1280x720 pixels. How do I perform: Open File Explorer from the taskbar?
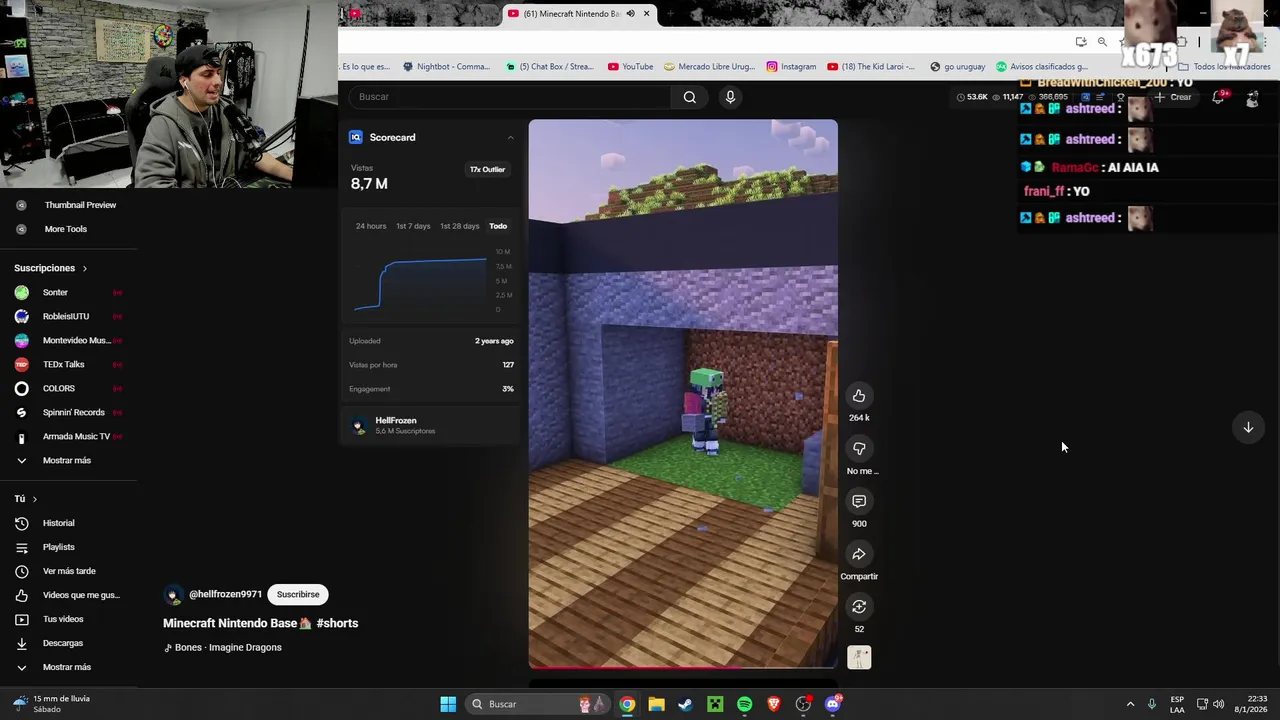pos(656,704)
